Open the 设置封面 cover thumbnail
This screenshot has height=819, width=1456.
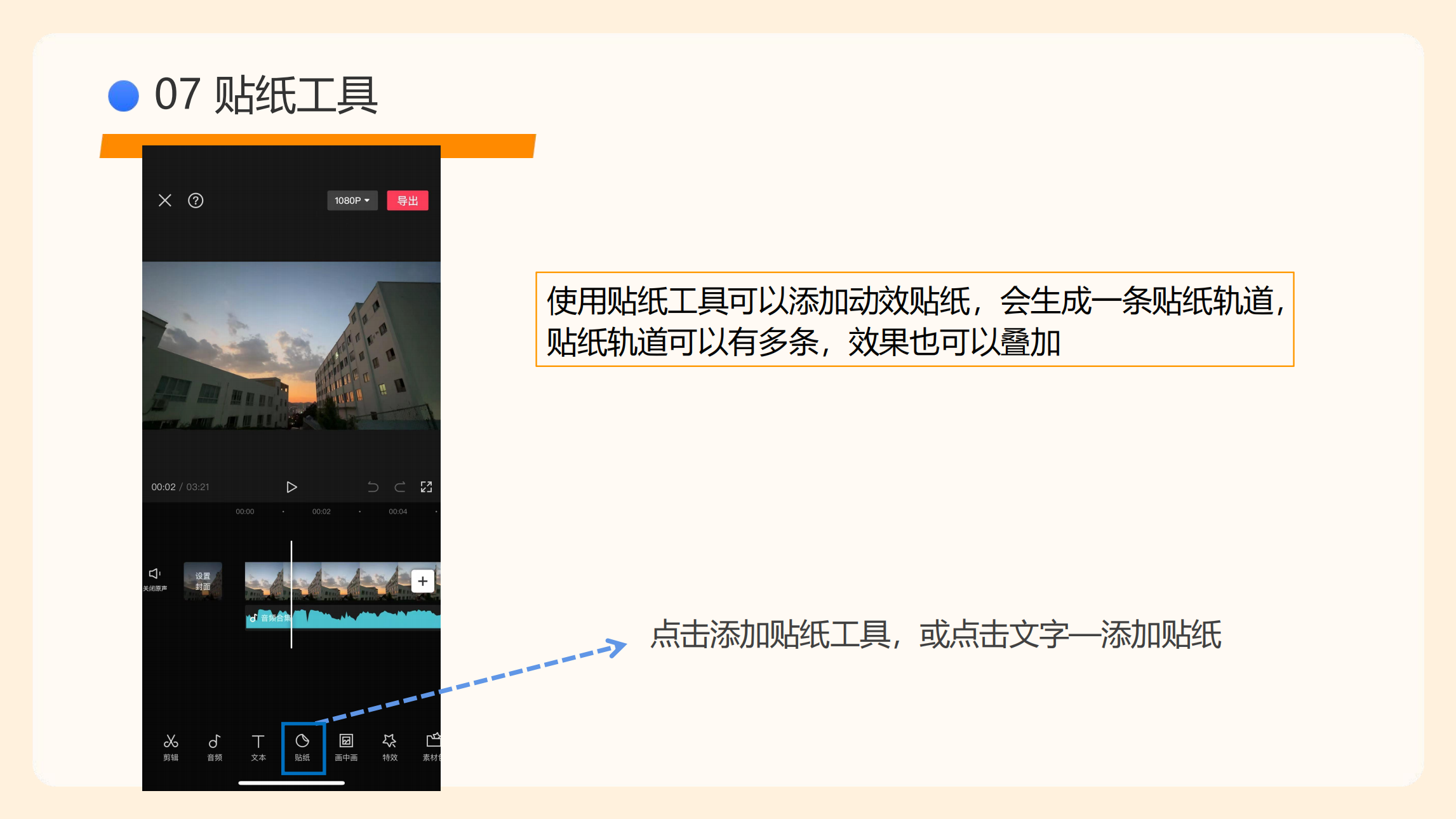(203, 581)
